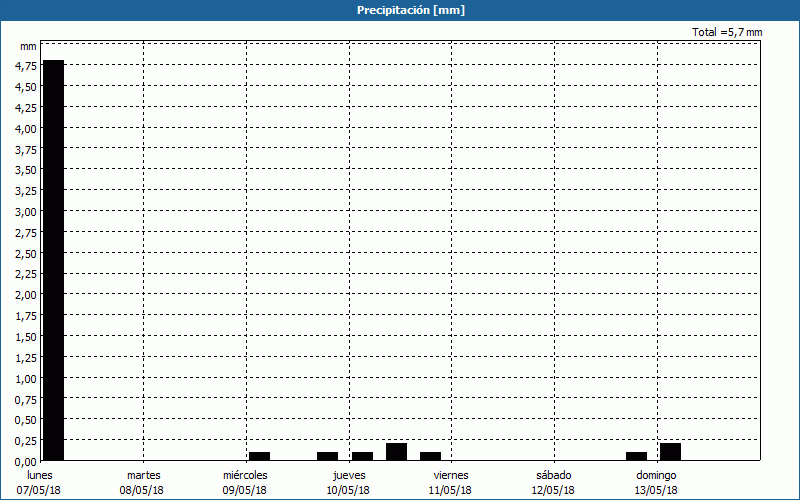Click the 'sábado' day label

click(x=554, y=475)
